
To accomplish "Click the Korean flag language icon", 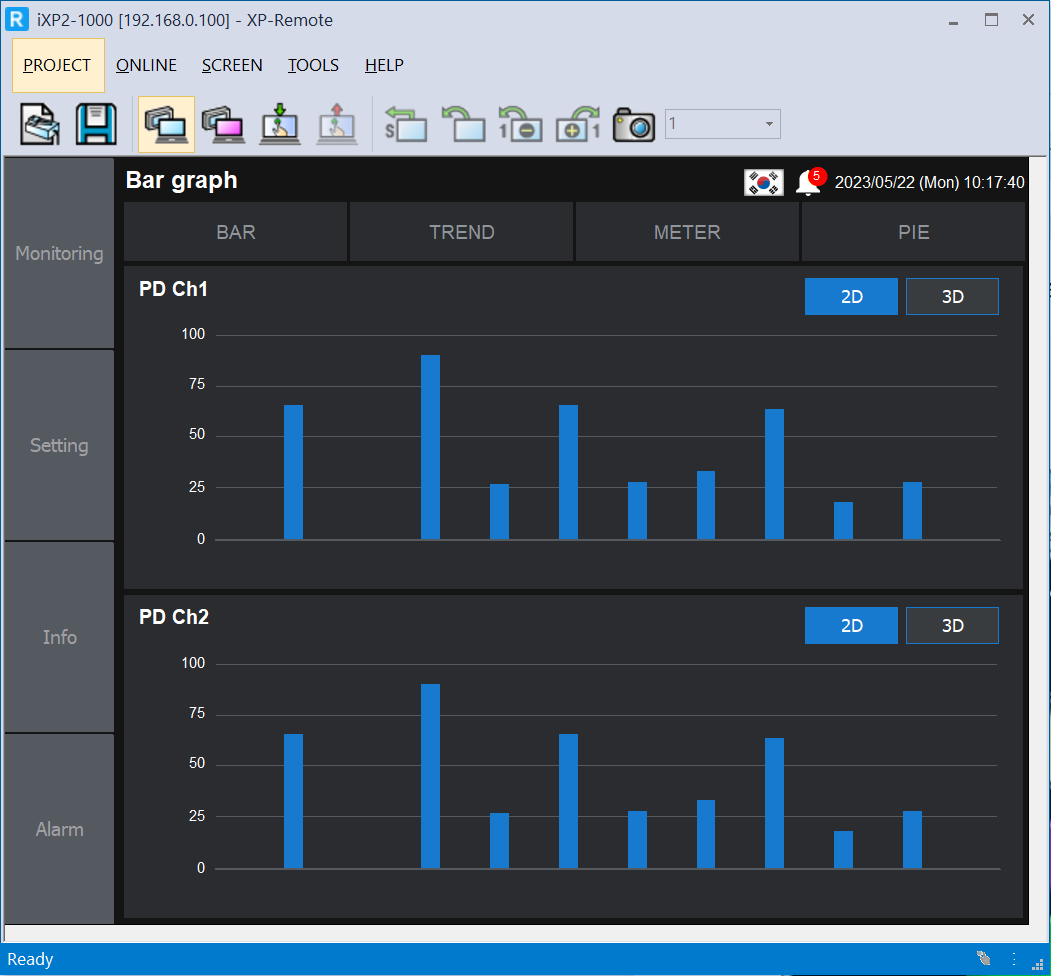I will click(763, 182).
